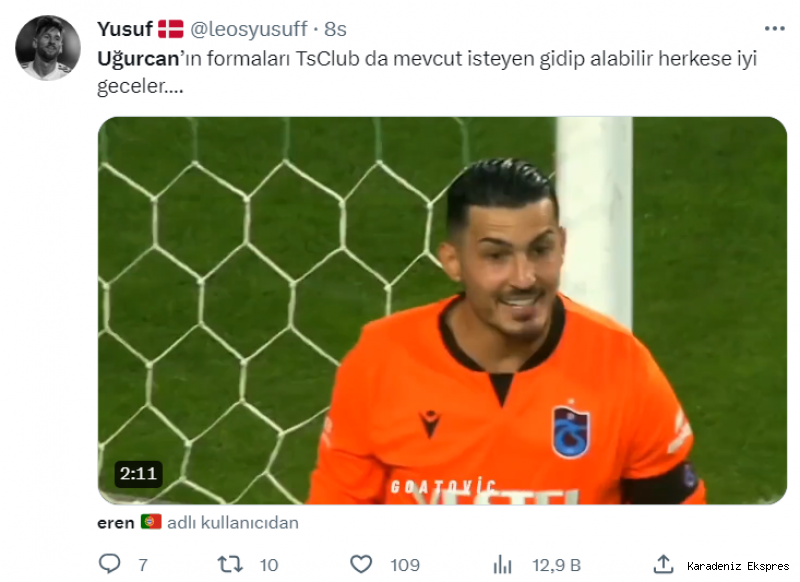Click the 2:11 video duration badge

138,474
